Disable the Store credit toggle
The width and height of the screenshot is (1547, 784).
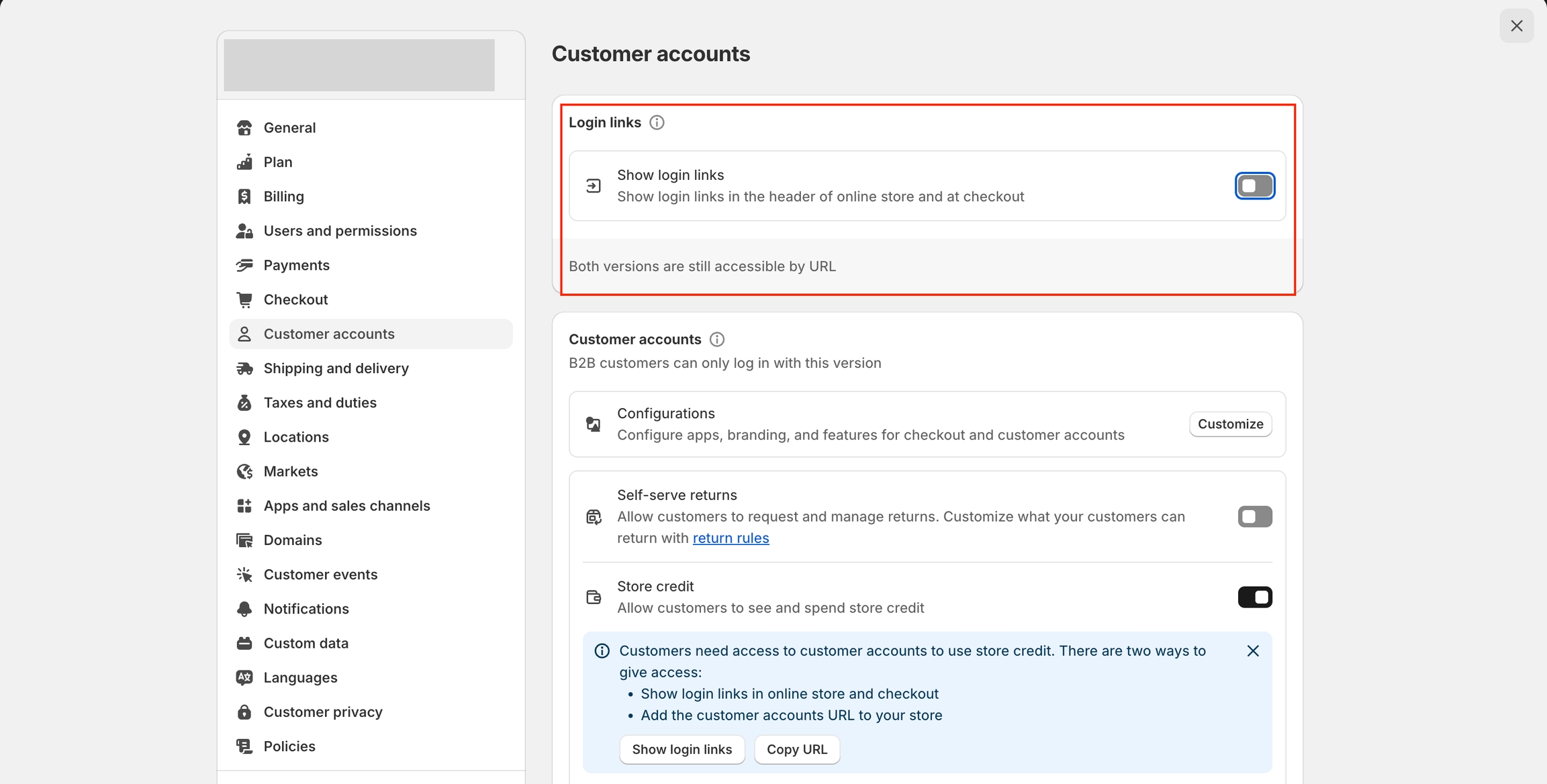point(1254,597)
